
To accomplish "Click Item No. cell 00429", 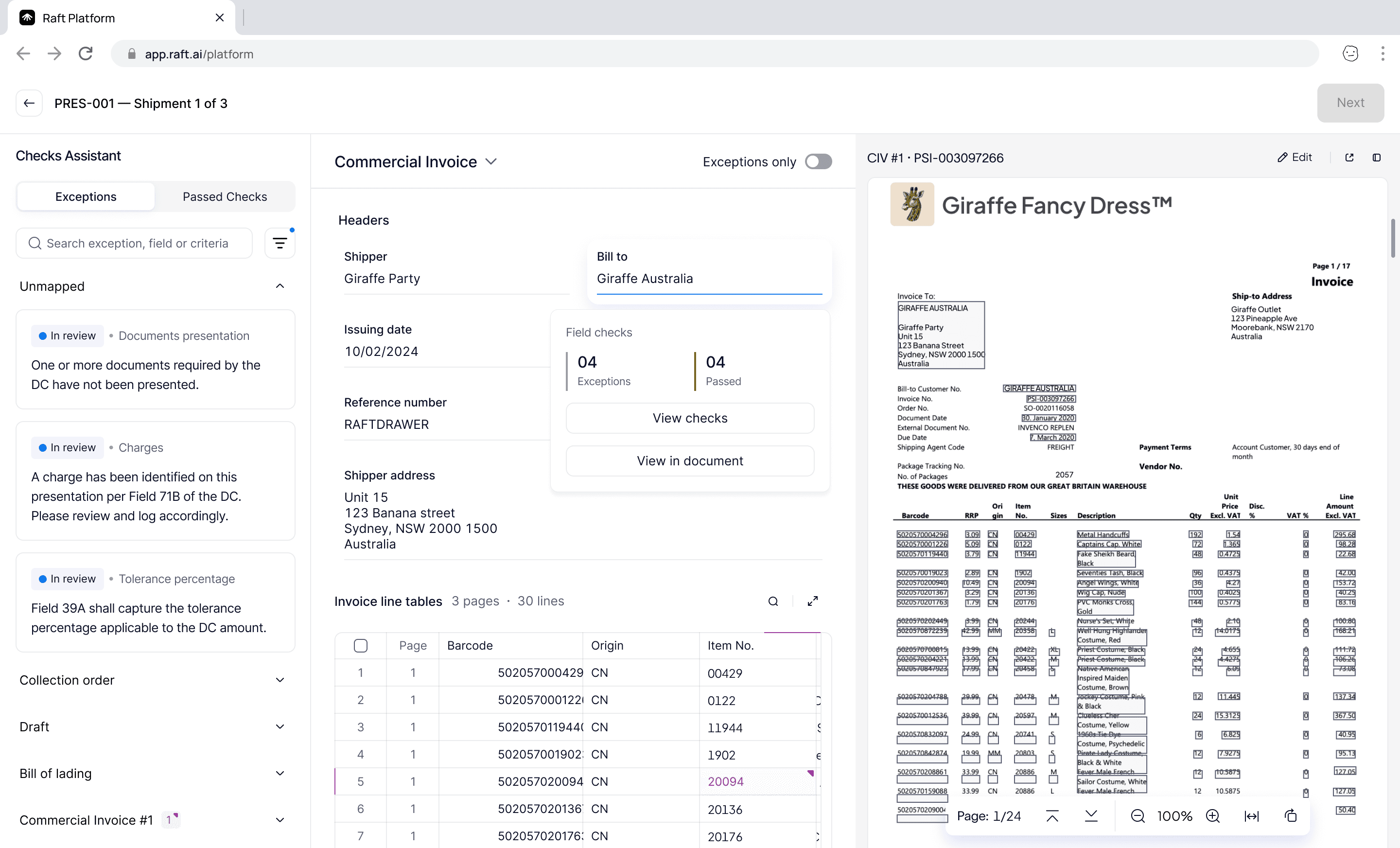I will 758,673.
